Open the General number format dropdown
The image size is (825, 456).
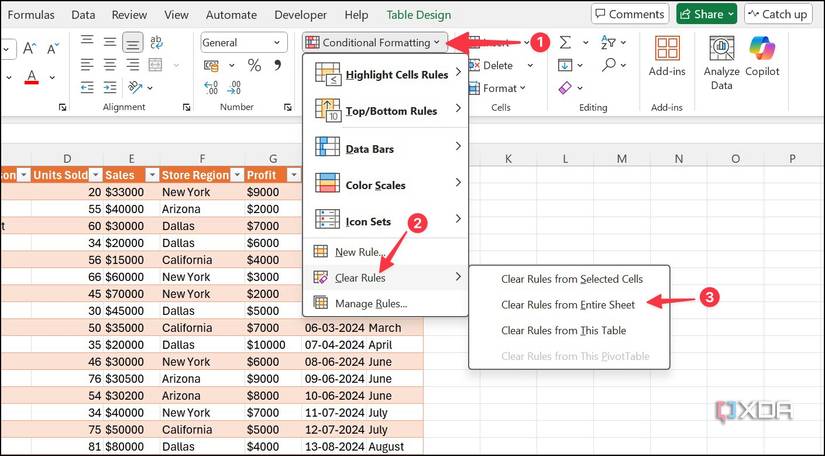coord(244,43)
